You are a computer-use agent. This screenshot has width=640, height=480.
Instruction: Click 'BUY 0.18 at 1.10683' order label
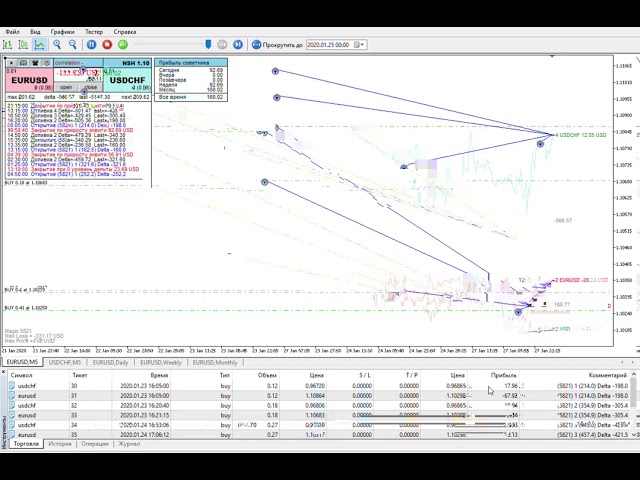[x=26, y=183]
